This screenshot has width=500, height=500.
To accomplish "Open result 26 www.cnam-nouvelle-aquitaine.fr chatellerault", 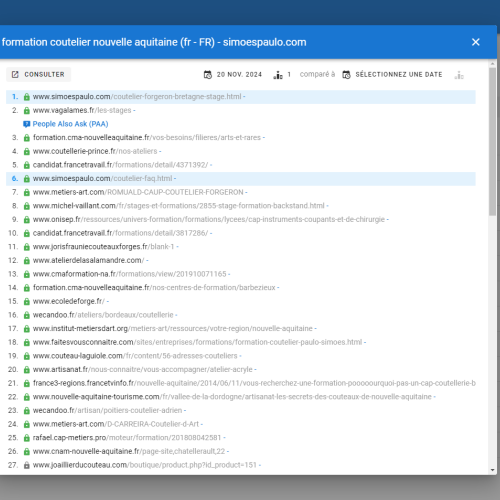I will pos(129,452).
